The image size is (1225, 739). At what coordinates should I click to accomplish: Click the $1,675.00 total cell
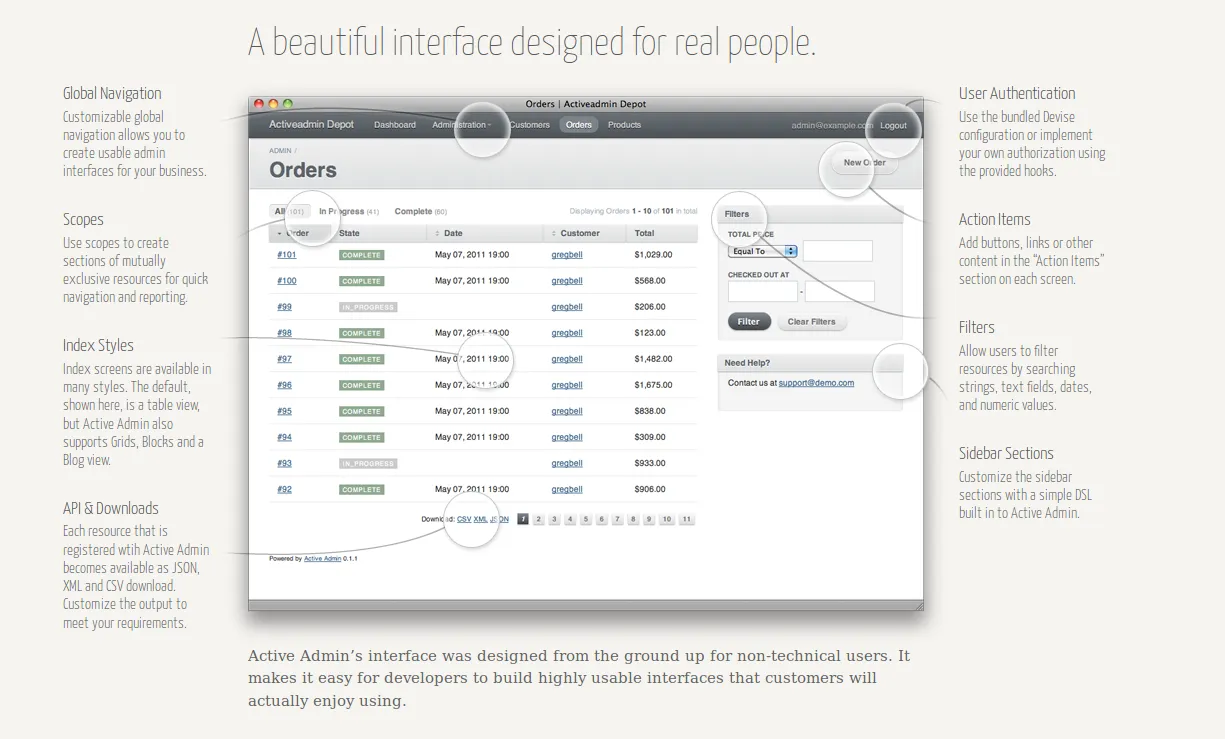(x=654, y=385)
